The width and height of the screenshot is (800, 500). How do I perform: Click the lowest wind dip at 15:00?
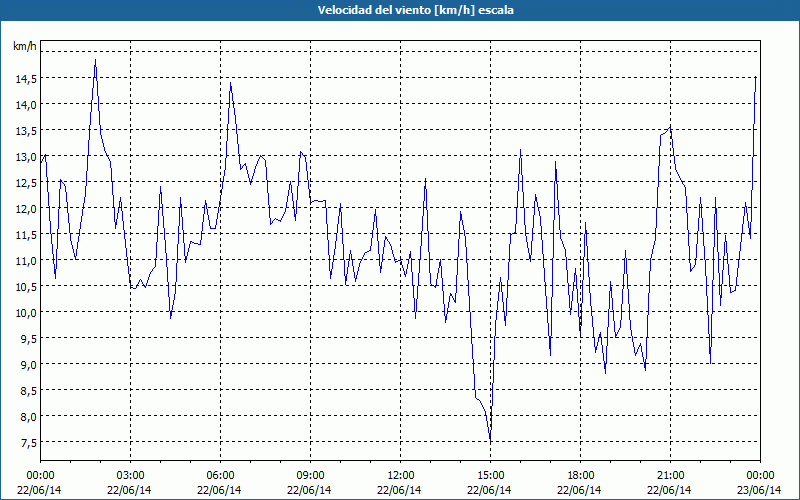pos(490,440)
